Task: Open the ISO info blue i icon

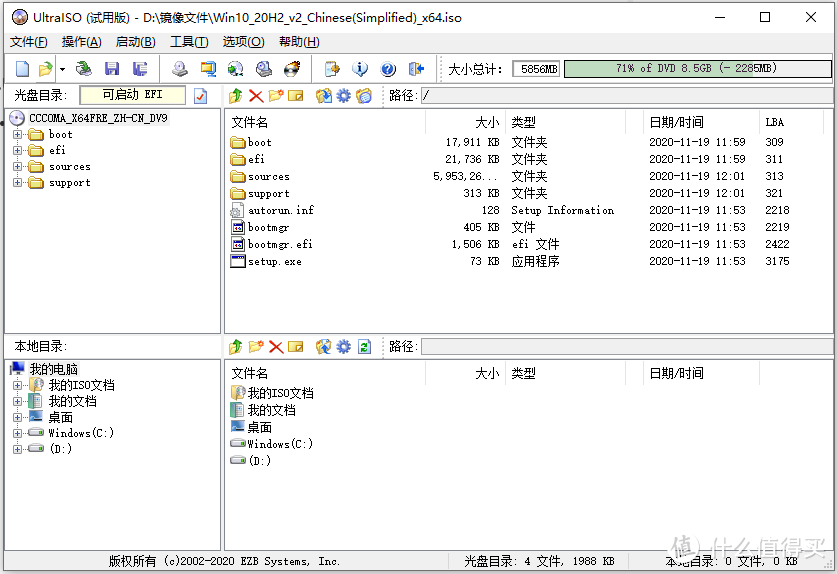Action: tap(360, 69)
